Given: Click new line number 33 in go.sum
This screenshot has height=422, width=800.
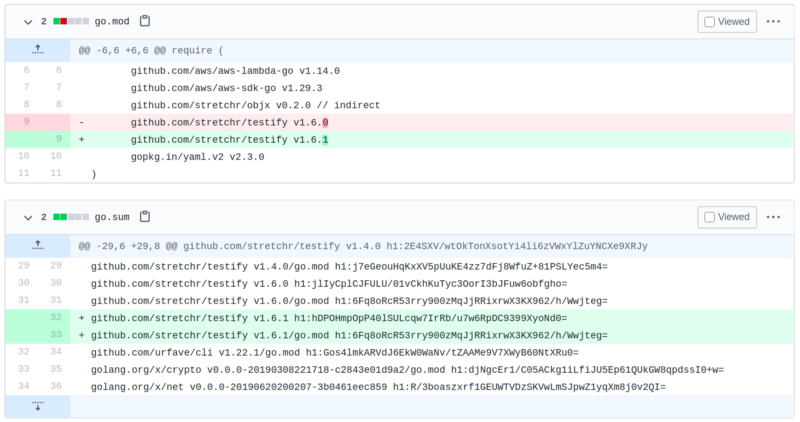Looking at the screenshot, I should tap(56, 335).
